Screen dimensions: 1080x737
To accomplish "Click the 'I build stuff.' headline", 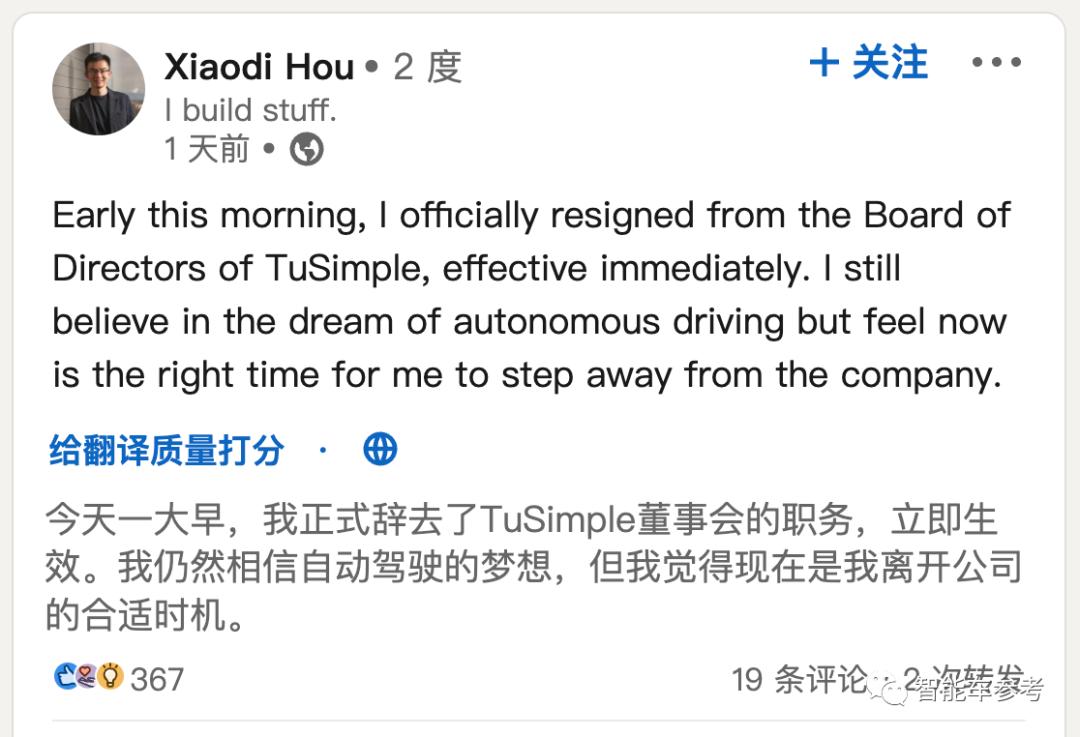I will tap(250, 110).
